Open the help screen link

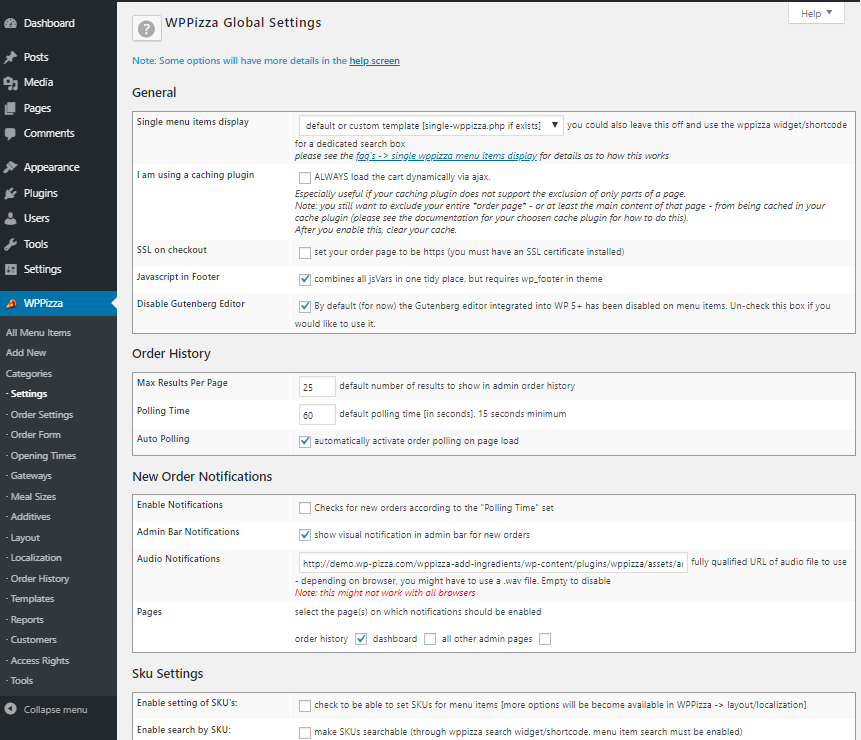374,61
